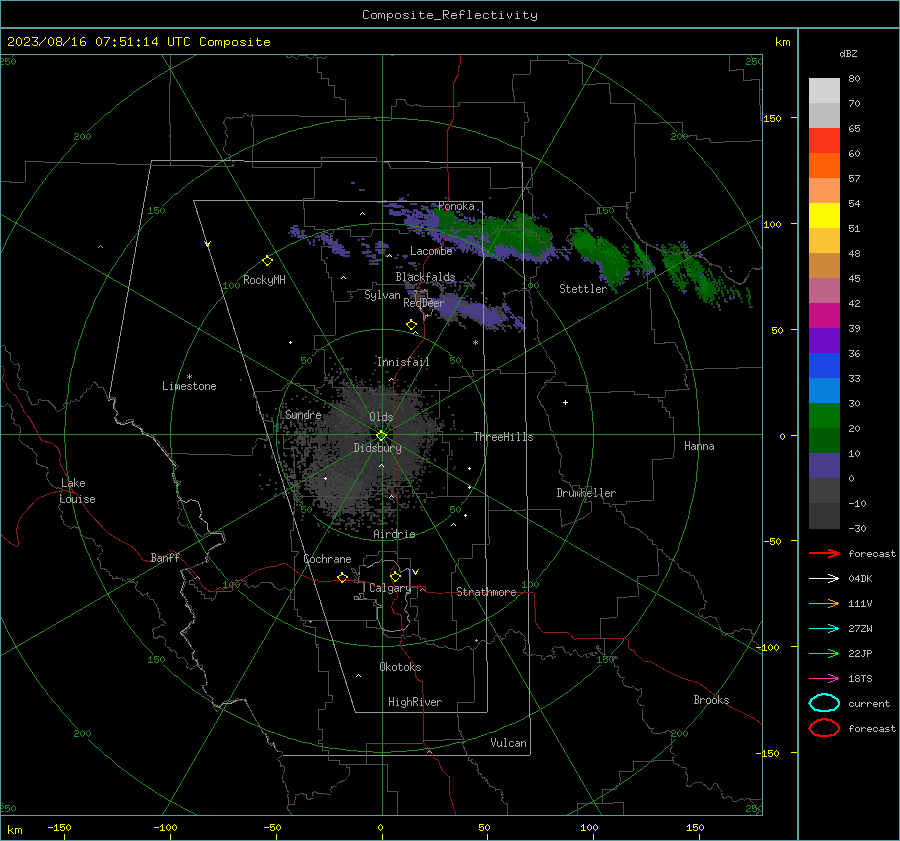This screenshot has width=900, height=841.
Task: Select the Brooks label
Action: 711,700
